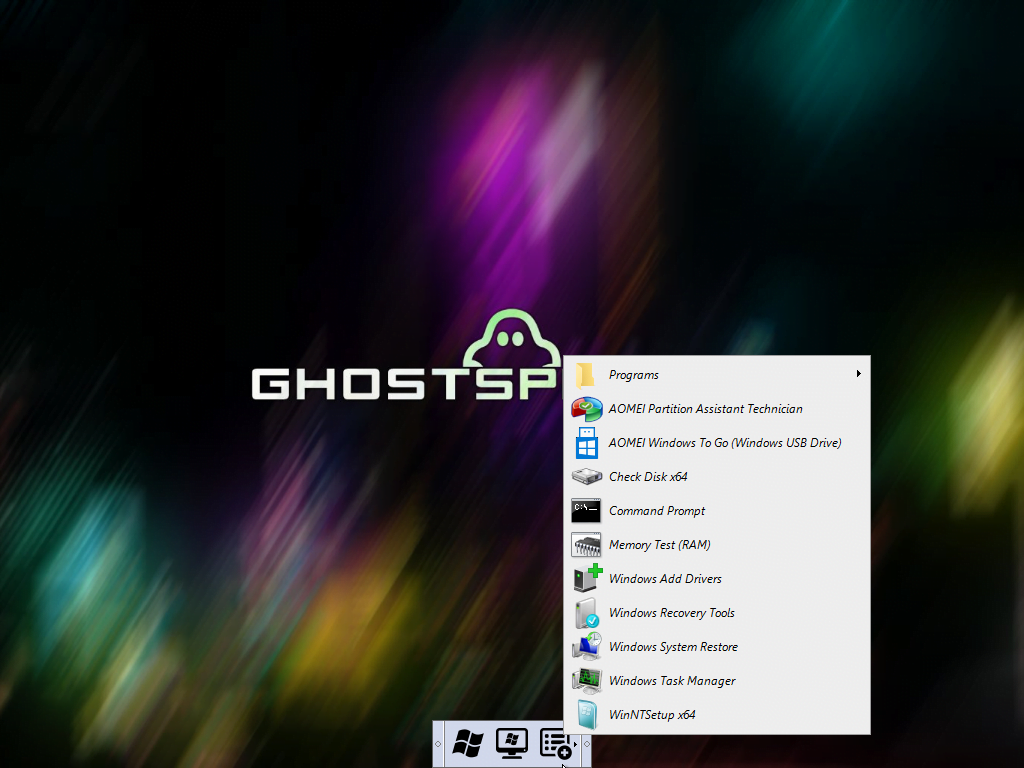The height and width of the screenshot is (768, 1024).
Task: Click the right diamond handle of the dock
Action: coord(587,743)
